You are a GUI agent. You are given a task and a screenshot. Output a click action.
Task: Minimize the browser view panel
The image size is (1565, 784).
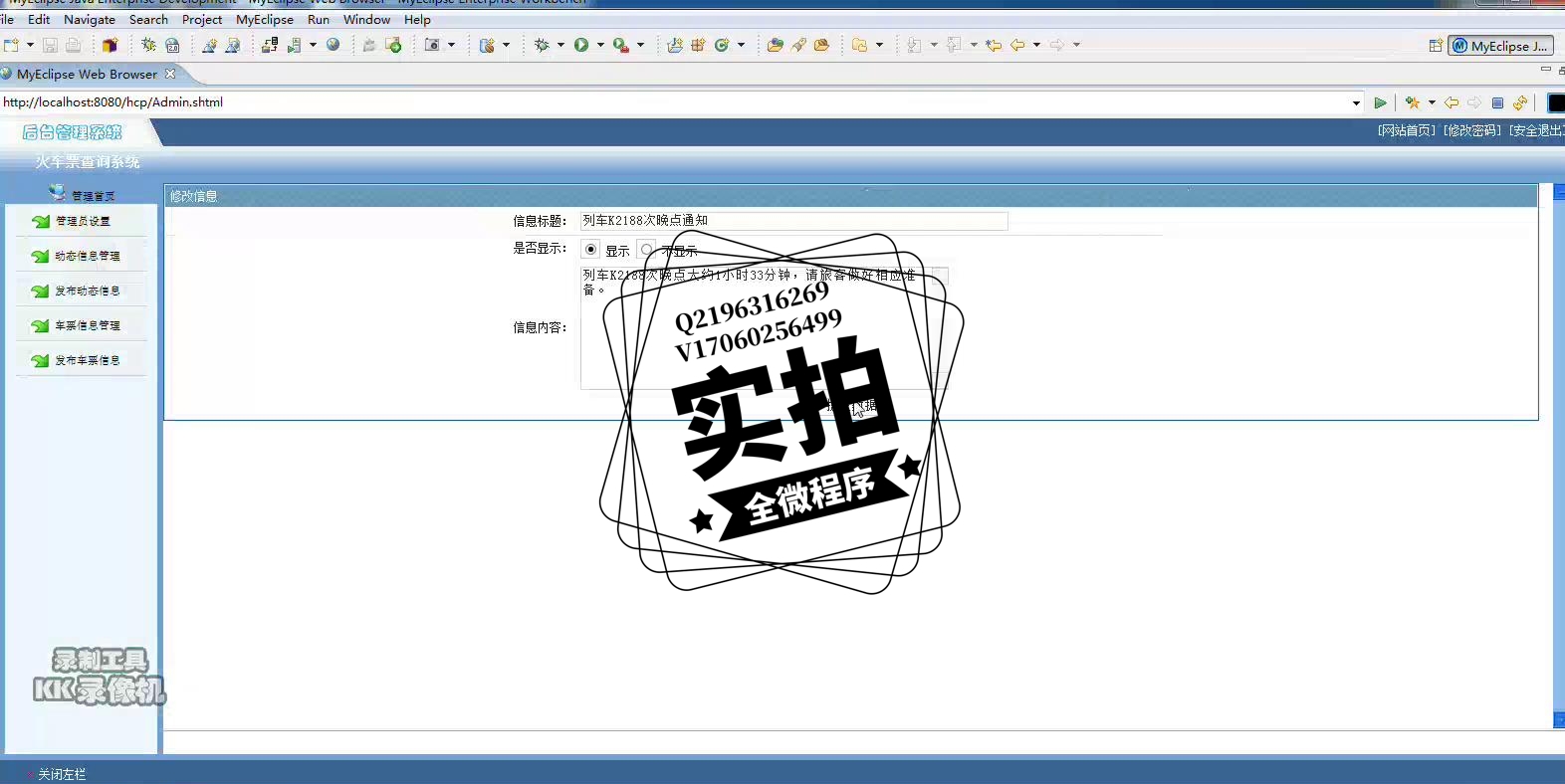pyautogui.click(x=1545, y=70)
